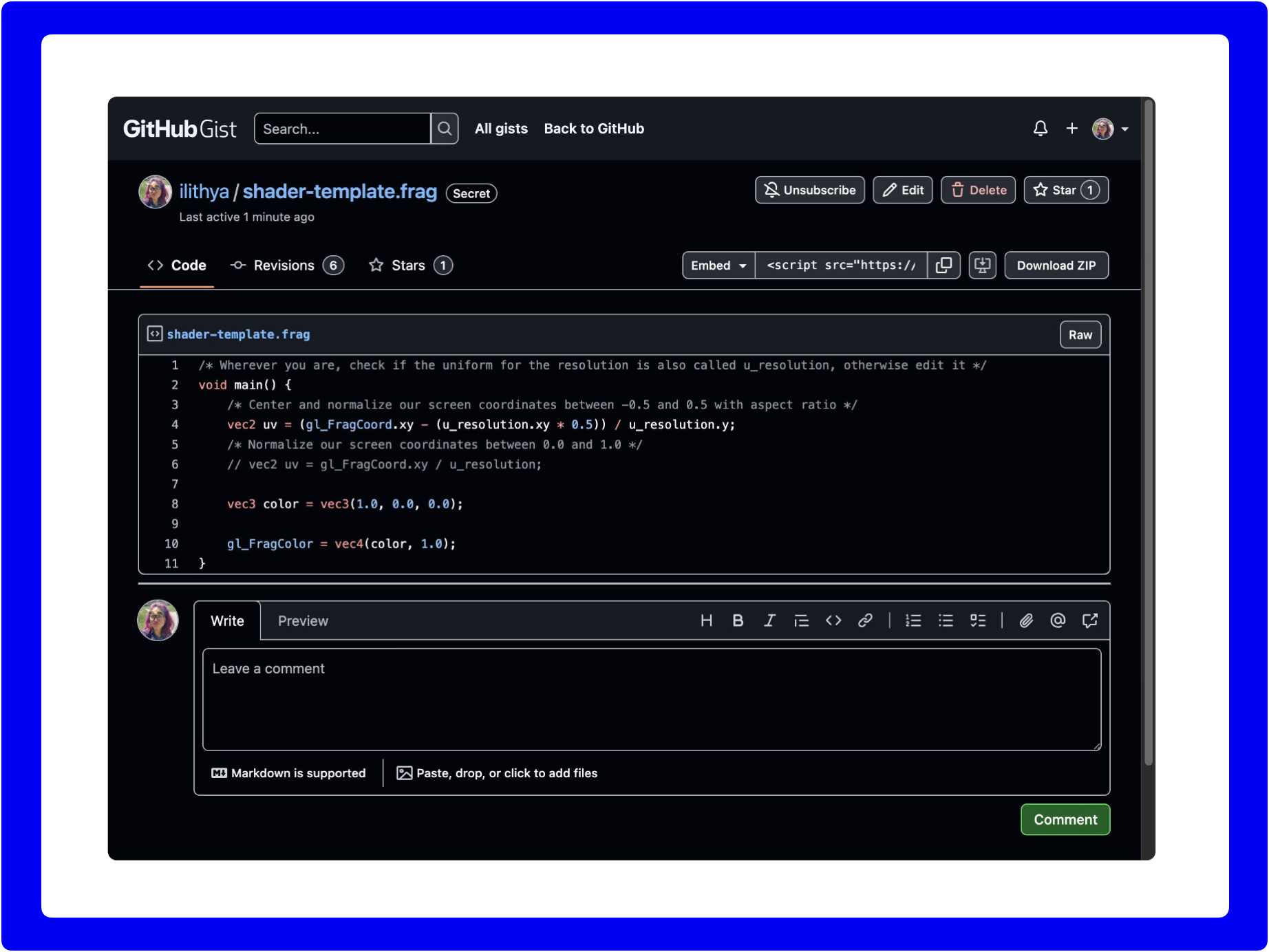This screenshot has width=1269, height=952.
Task: Click the save gist to desktop icon
Action: click(982, 266)
